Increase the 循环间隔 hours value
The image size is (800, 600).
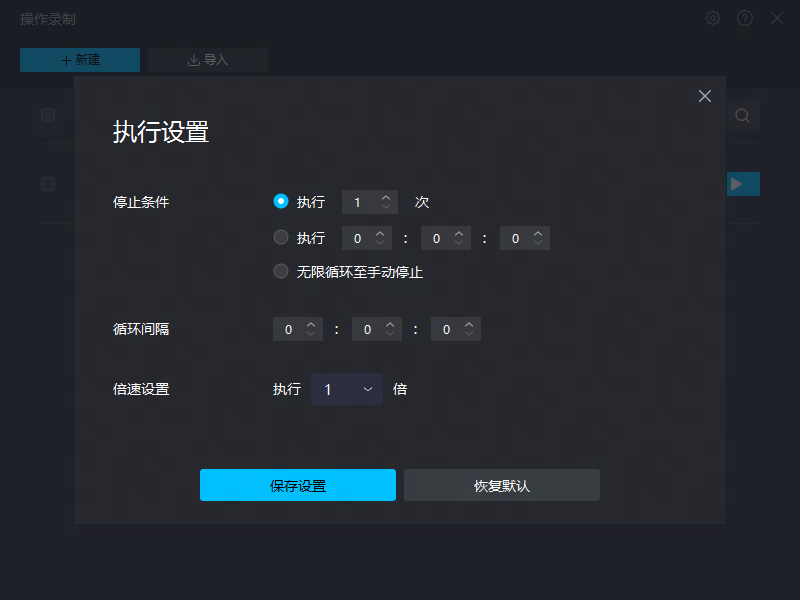tap(311, 324)
